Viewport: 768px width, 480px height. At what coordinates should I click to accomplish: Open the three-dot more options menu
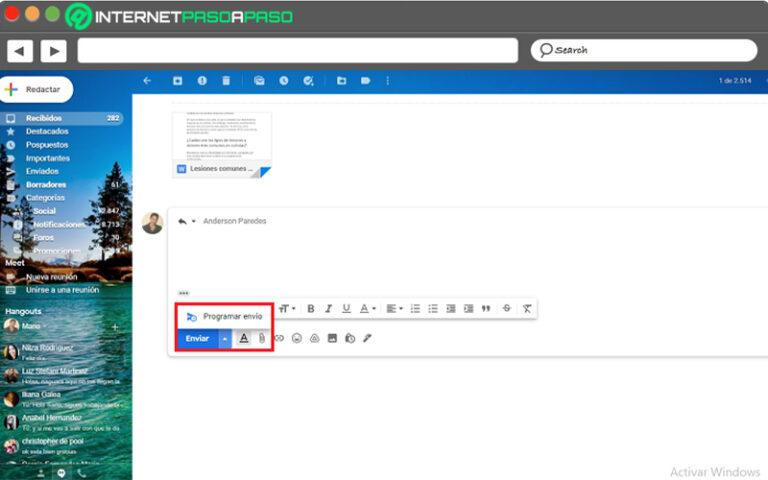(387, 81)
